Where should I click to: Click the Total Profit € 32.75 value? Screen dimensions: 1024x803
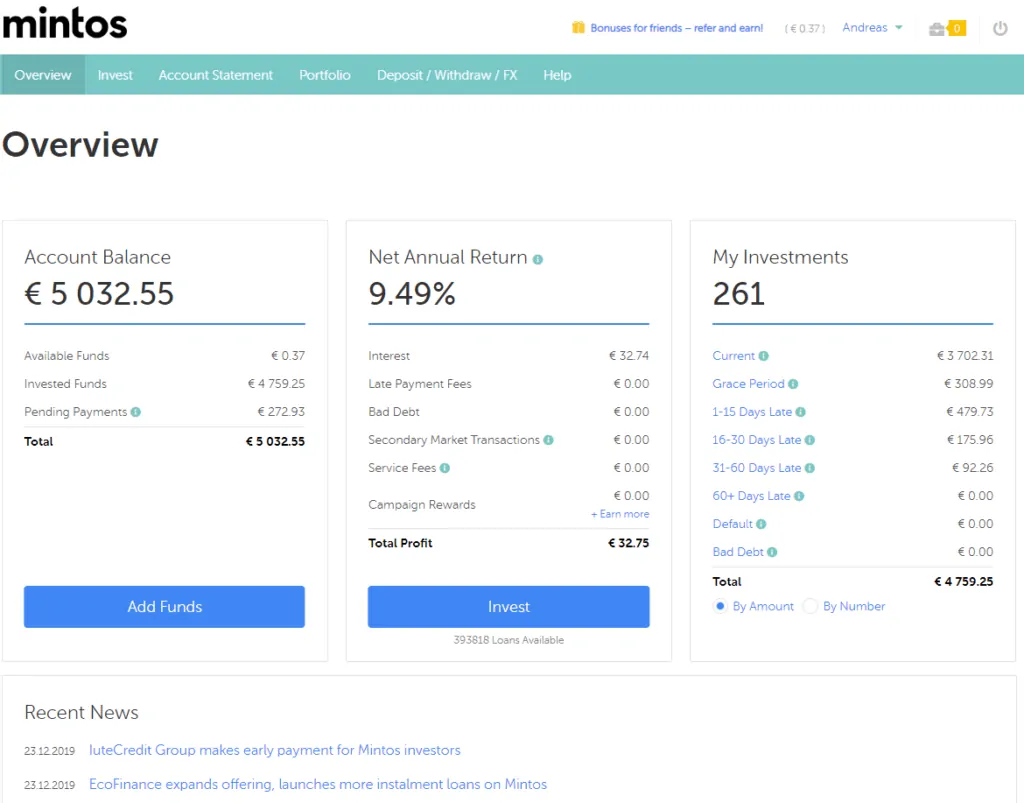click(629, 543)
